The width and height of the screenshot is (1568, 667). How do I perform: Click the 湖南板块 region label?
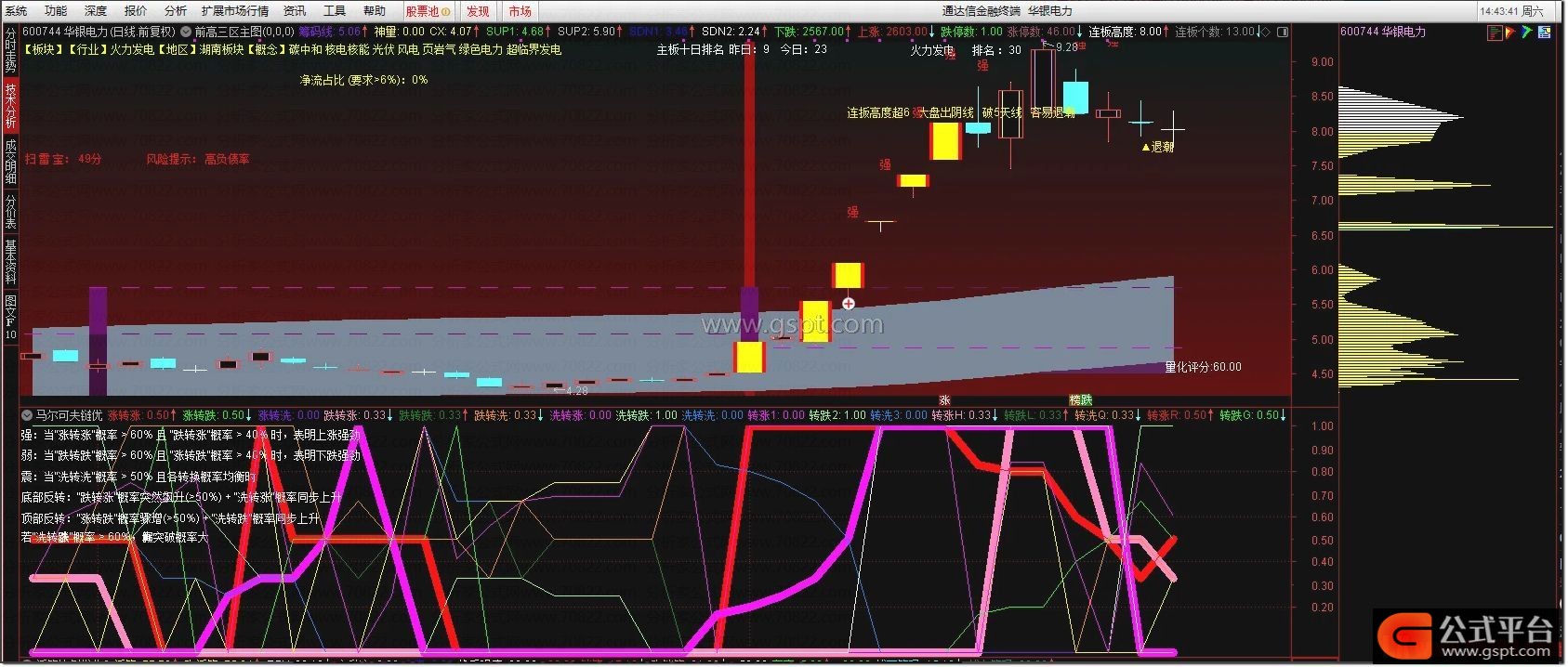[221, 49]
